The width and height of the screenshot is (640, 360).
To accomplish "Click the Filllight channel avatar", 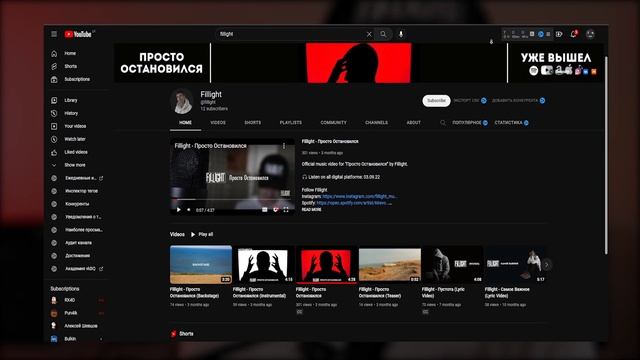I will click(182, 101).
